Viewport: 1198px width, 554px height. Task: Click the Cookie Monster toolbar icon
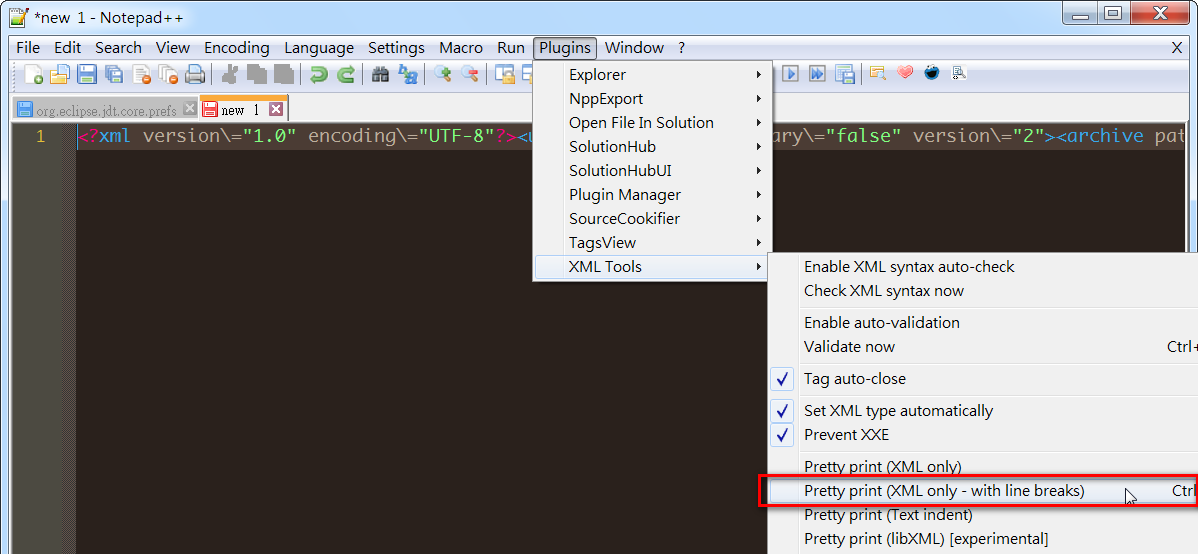931,73
